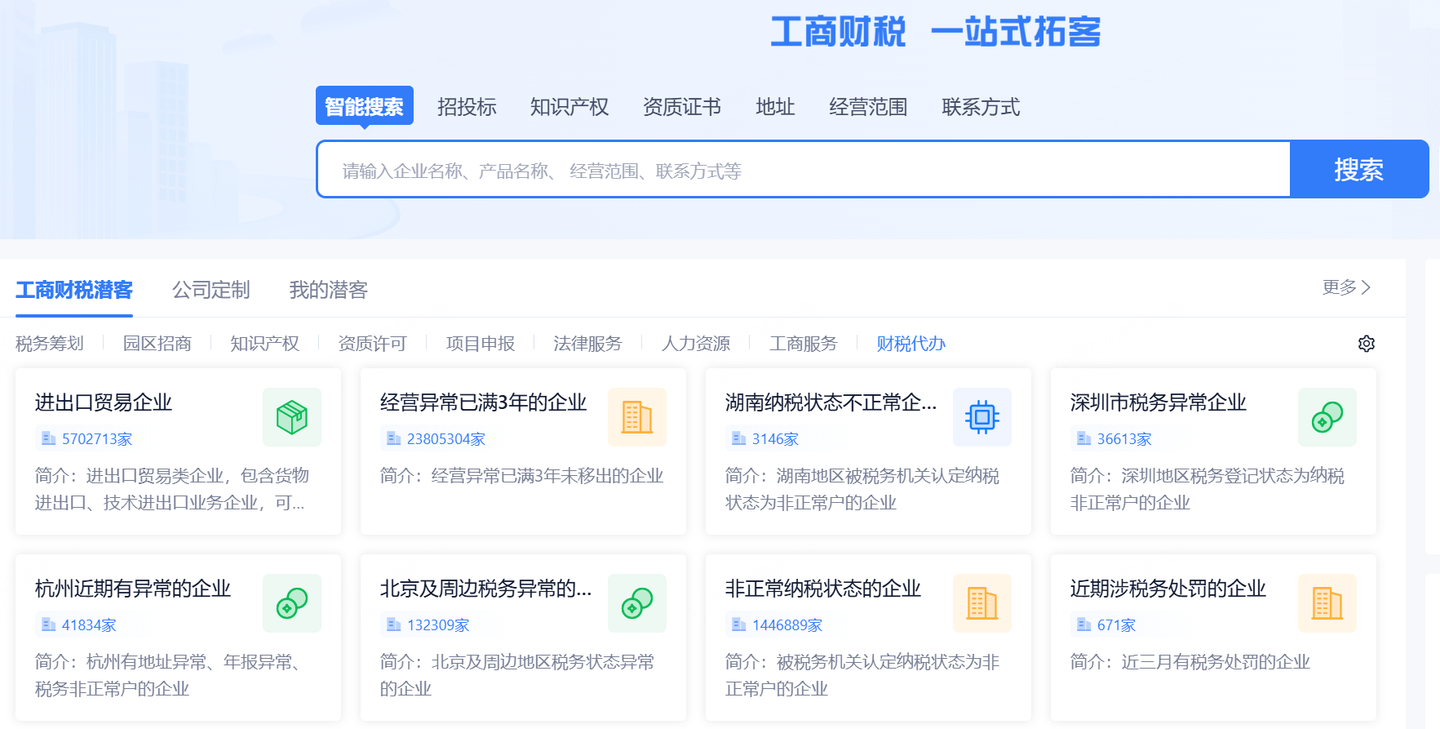Select the 公司定制 tab

click(x=211, y=290)
